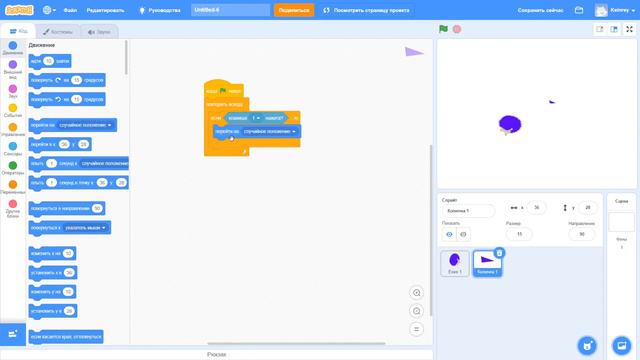Switch to the Звуки tab
Screen dimensions: 640x360
tap(99, 32)
